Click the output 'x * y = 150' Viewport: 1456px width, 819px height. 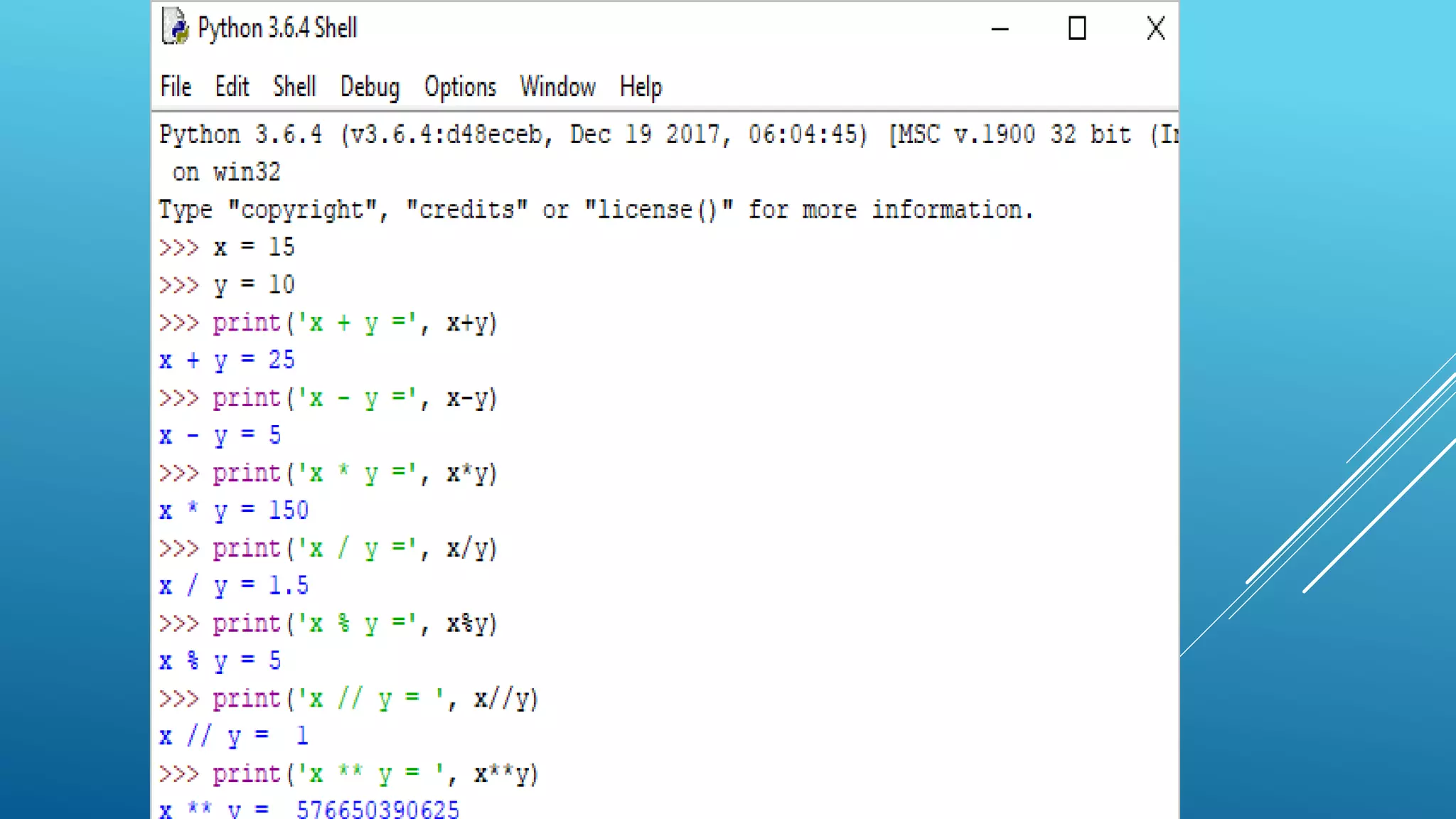point(234,510)
